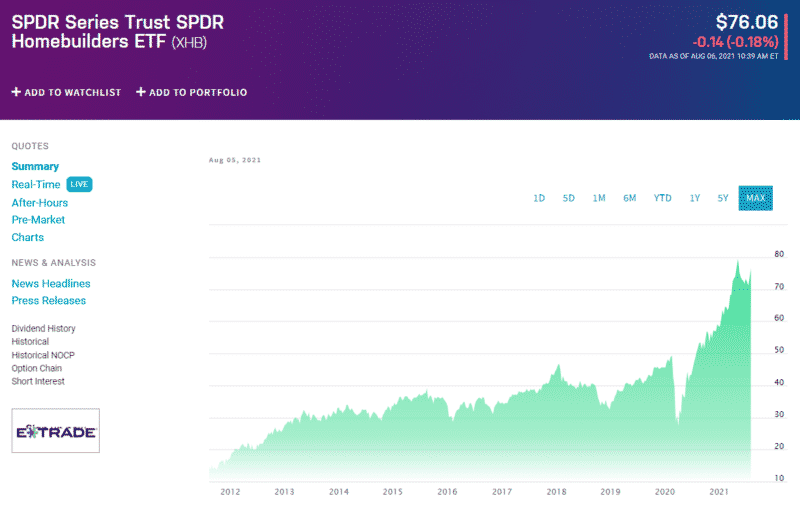Screen dimensions: 800x505
Task: Click the (XHB) ticker symbol
Action: point(189,42)
